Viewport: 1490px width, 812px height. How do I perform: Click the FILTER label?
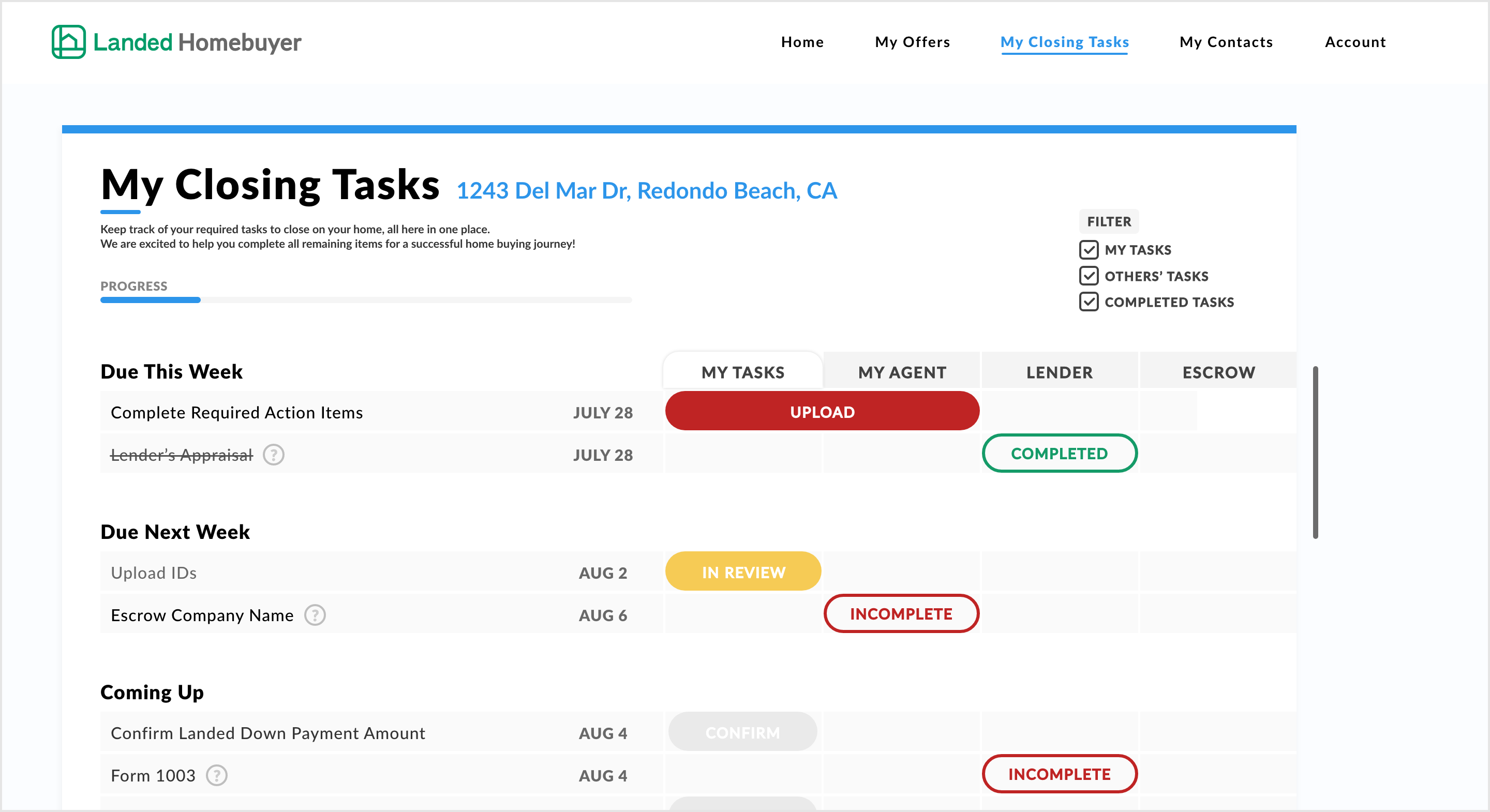[x=1109, y=221]
